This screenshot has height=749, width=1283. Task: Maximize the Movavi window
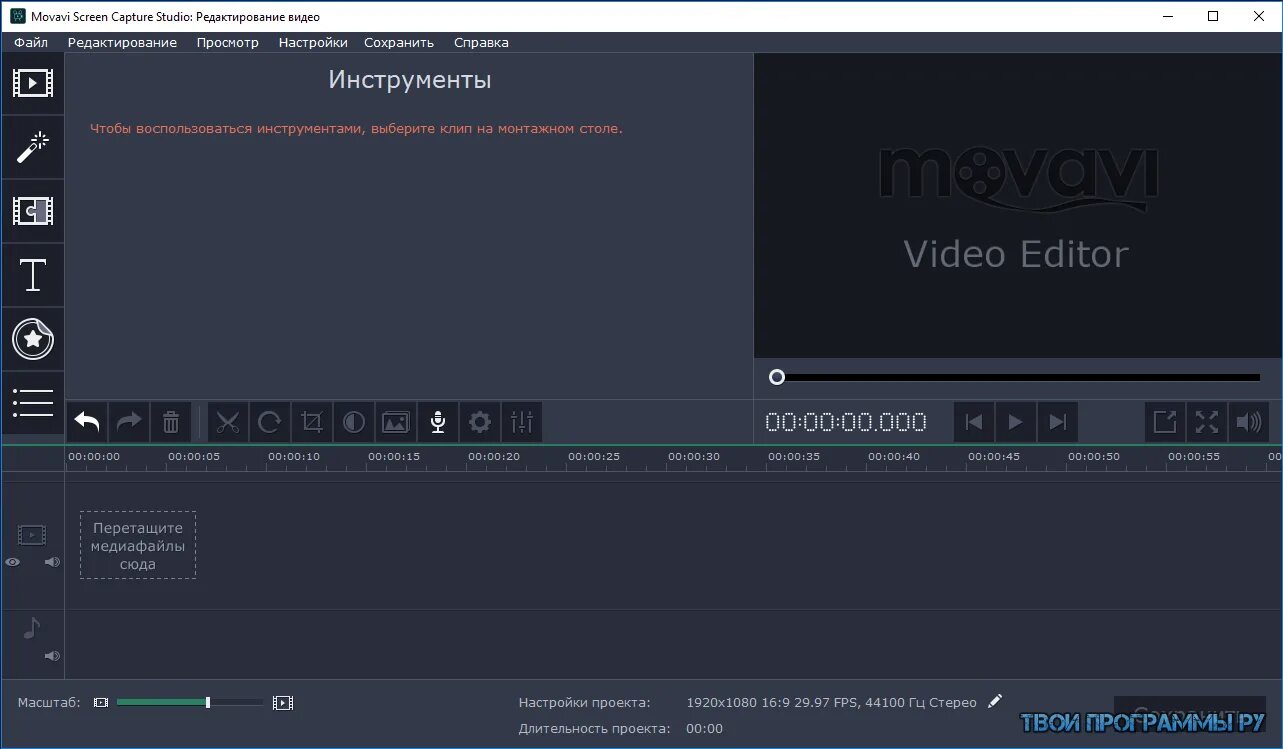click(1213, 16)
